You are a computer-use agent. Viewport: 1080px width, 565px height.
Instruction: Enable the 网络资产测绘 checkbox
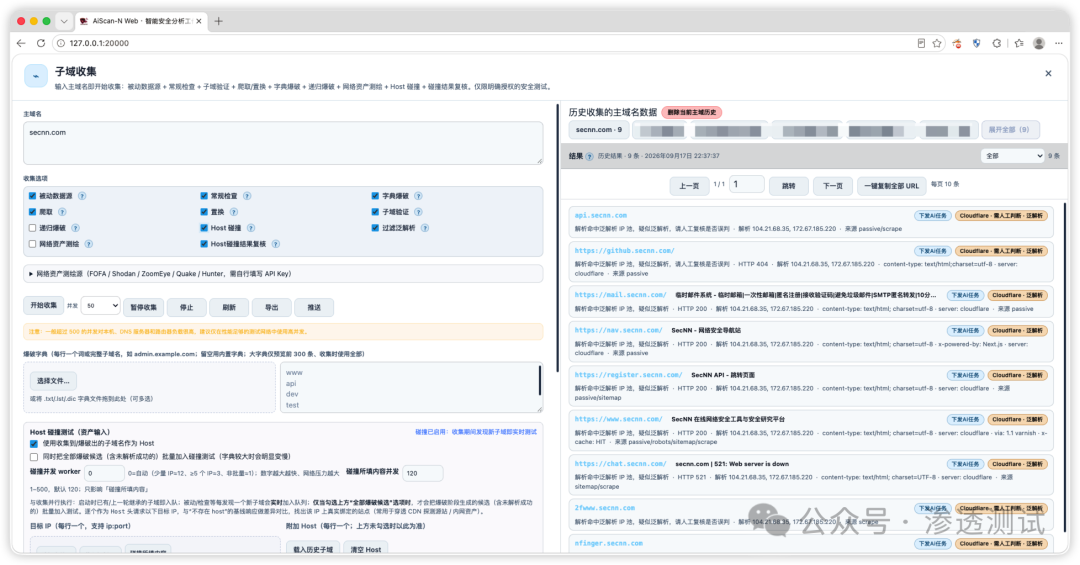pos(32,244)
